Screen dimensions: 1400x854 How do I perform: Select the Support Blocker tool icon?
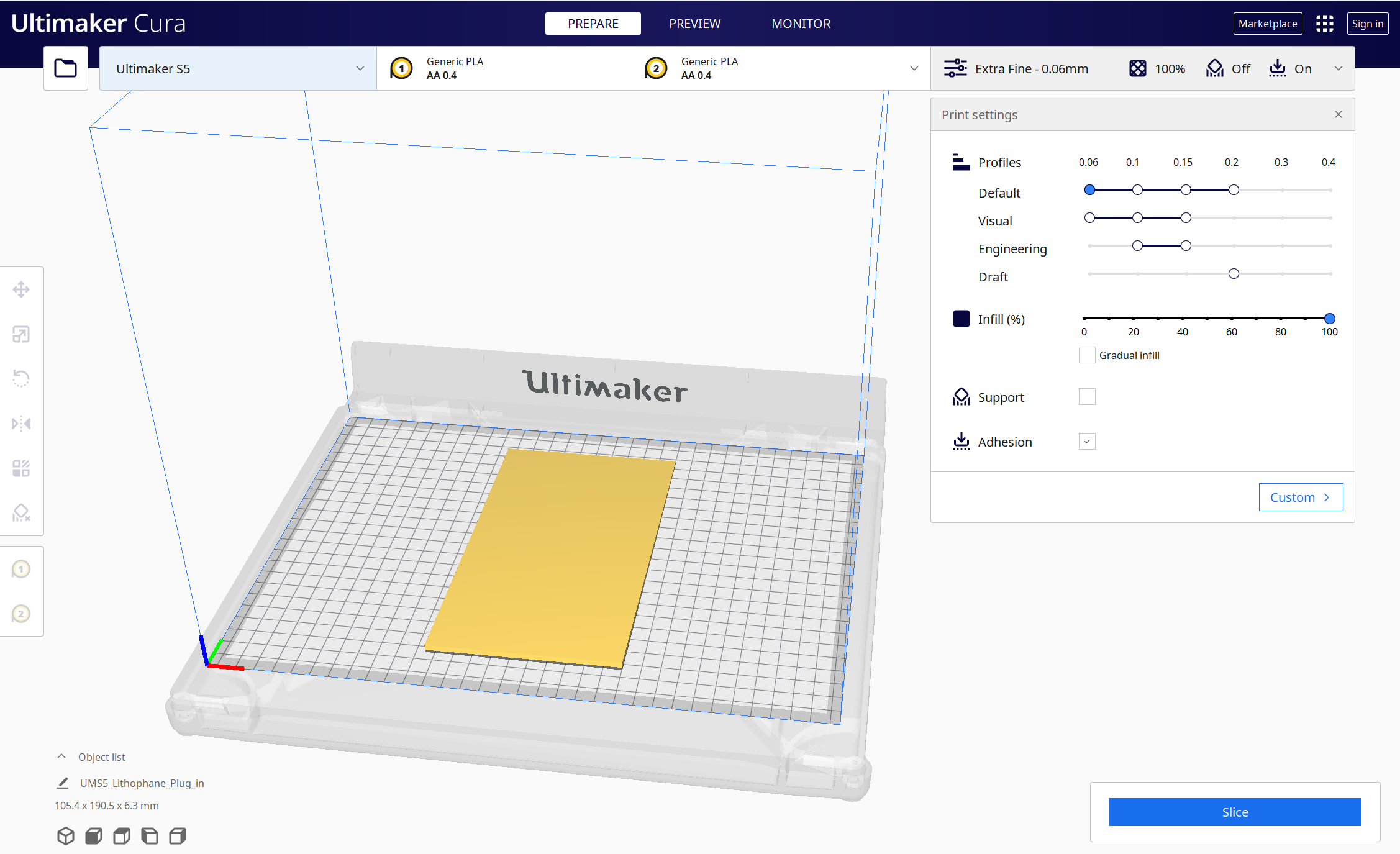pyautogui.click(x=21, y=513)
